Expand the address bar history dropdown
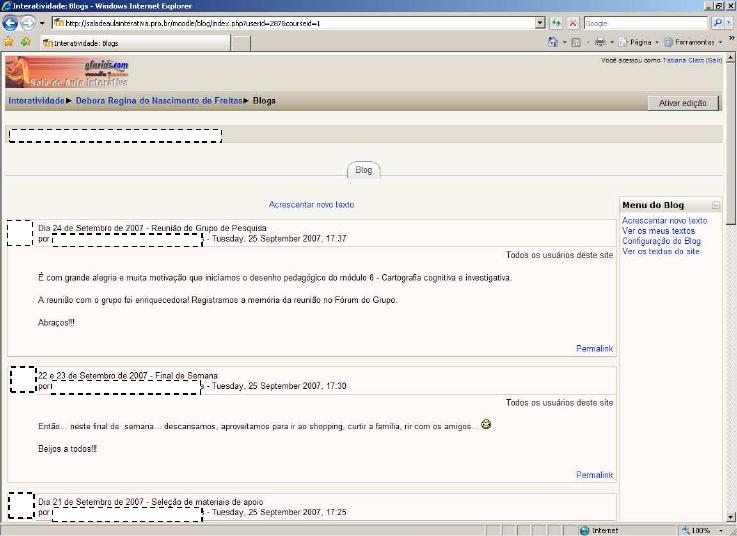 [x=540, y=22]
